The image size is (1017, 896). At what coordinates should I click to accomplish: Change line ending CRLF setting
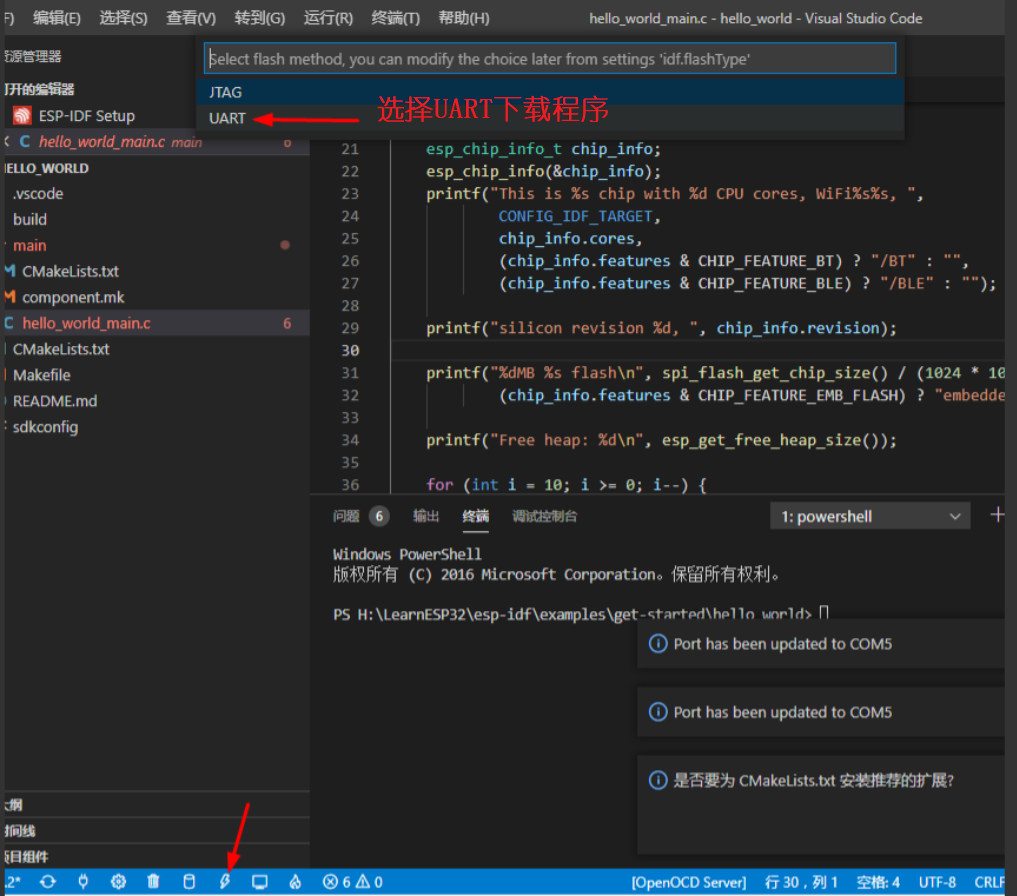pyautogui.click(x=989, y=882)
